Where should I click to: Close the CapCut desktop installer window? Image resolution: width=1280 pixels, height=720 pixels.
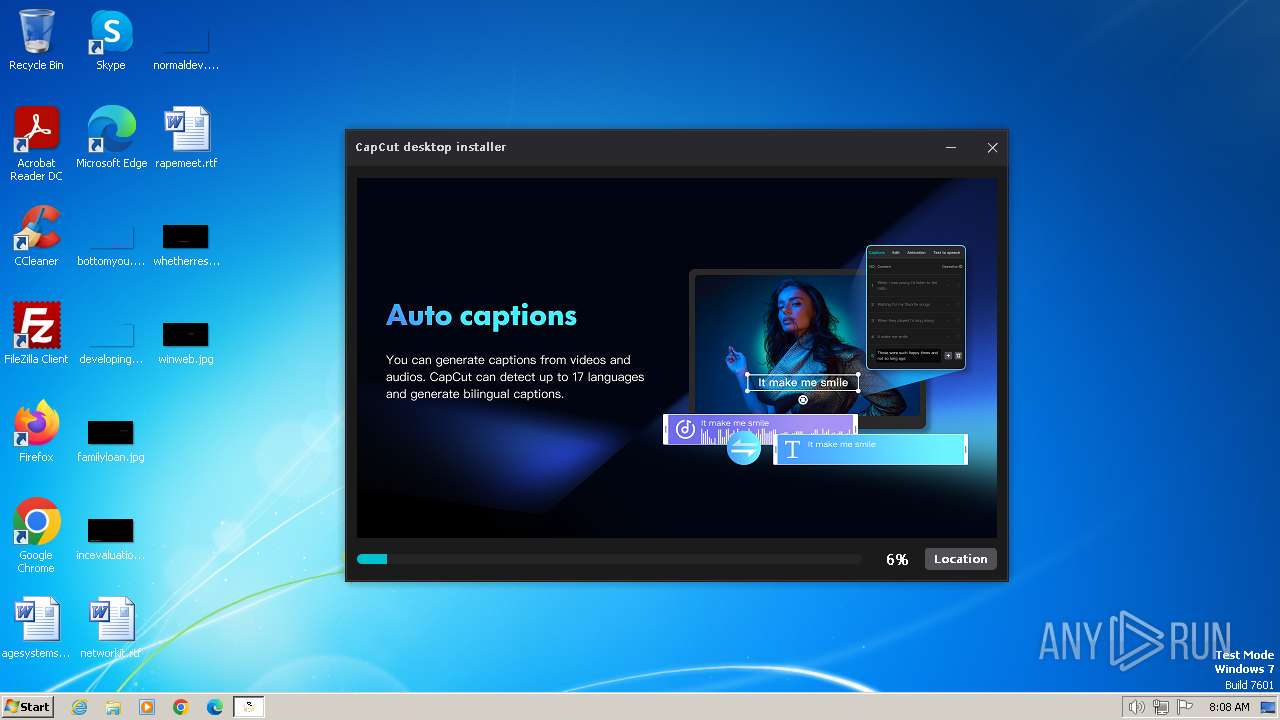(992, 147)
